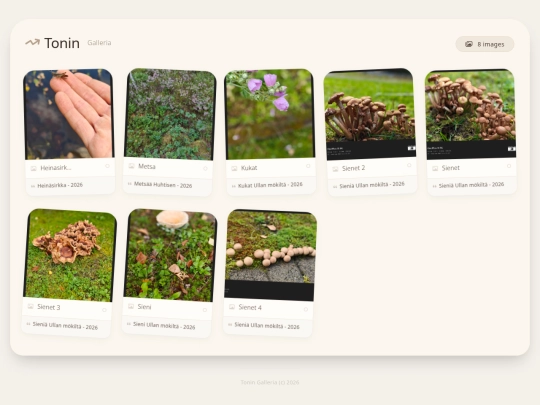Click the Sienet 3 card title
Image resolution: width=540 pixels, height=405 pixels.
[49, 307]
